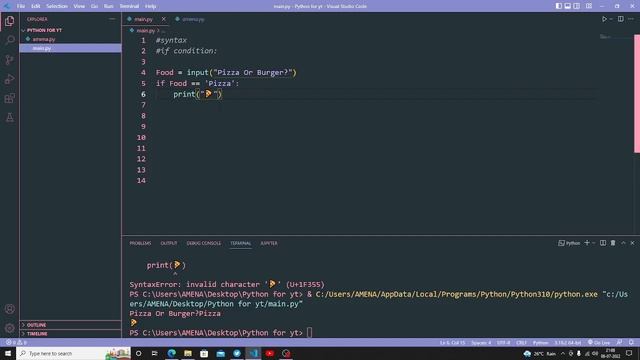640x360 pixels.
Task: Expand the OUTLINE section
Action: [x=36, y=325]
